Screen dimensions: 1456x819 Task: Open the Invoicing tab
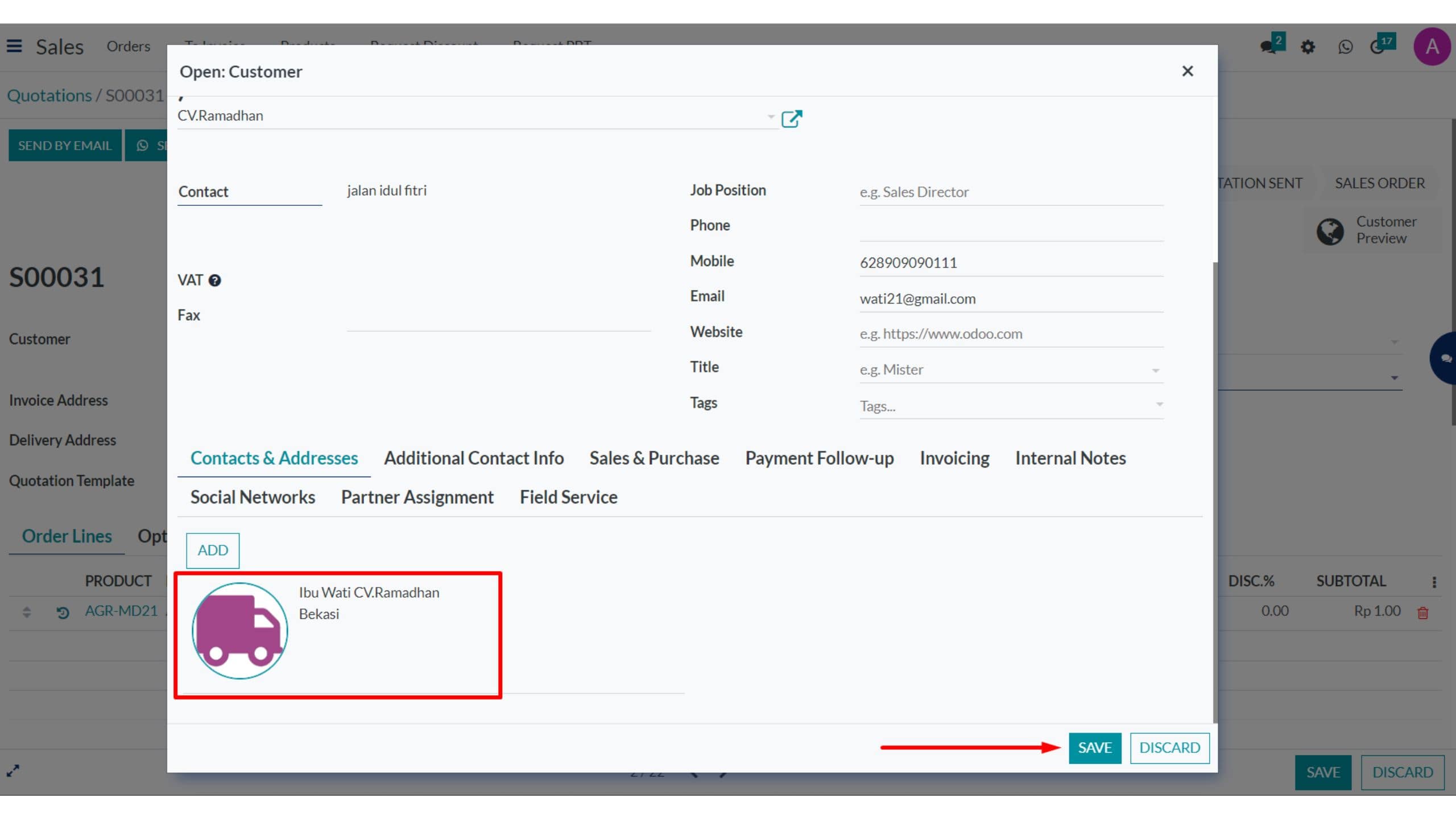(x=954, y=458)
